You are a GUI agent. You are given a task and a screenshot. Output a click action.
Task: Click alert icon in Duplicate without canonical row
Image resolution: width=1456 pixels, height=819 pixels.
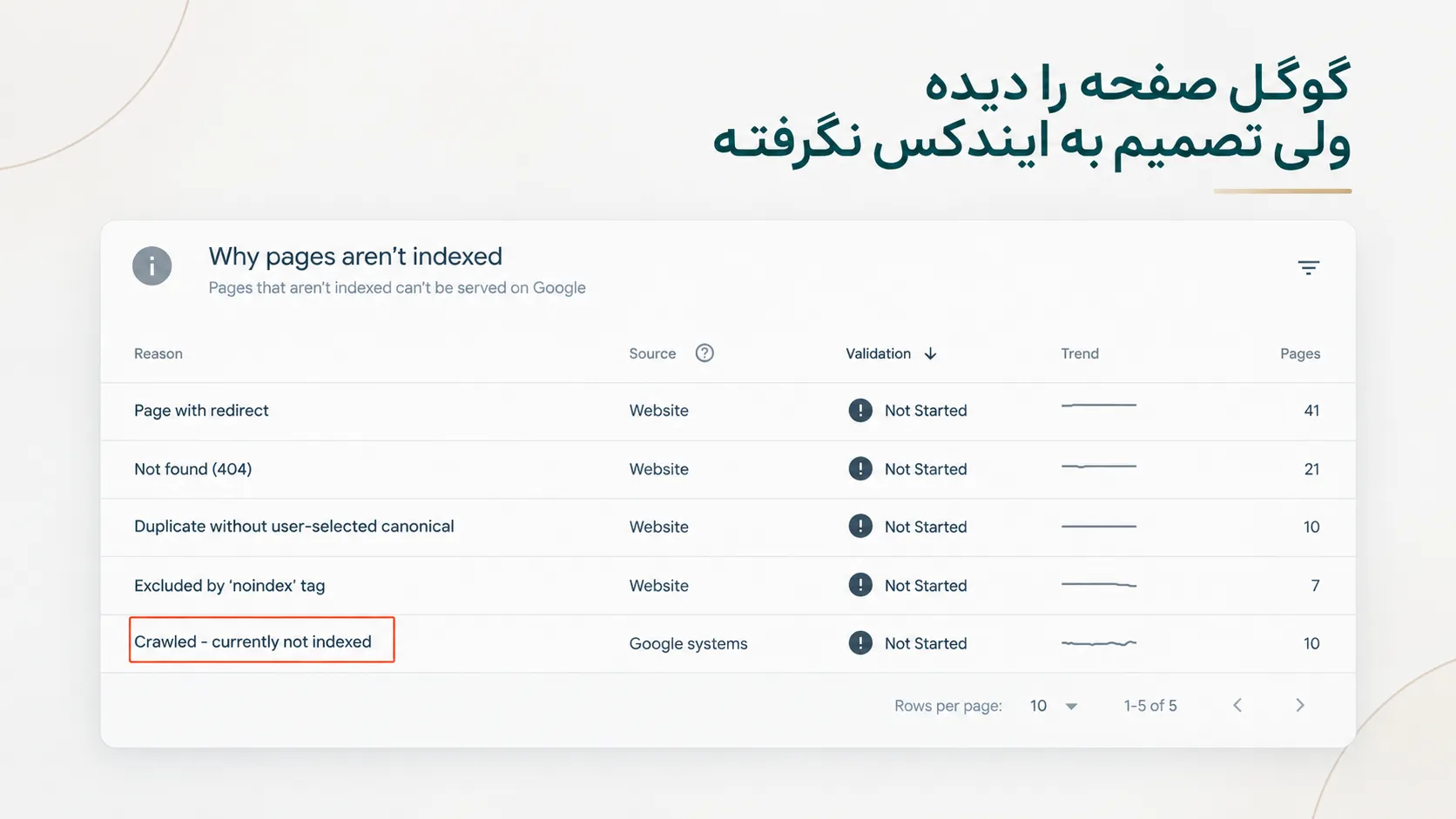tap(860, 527)
